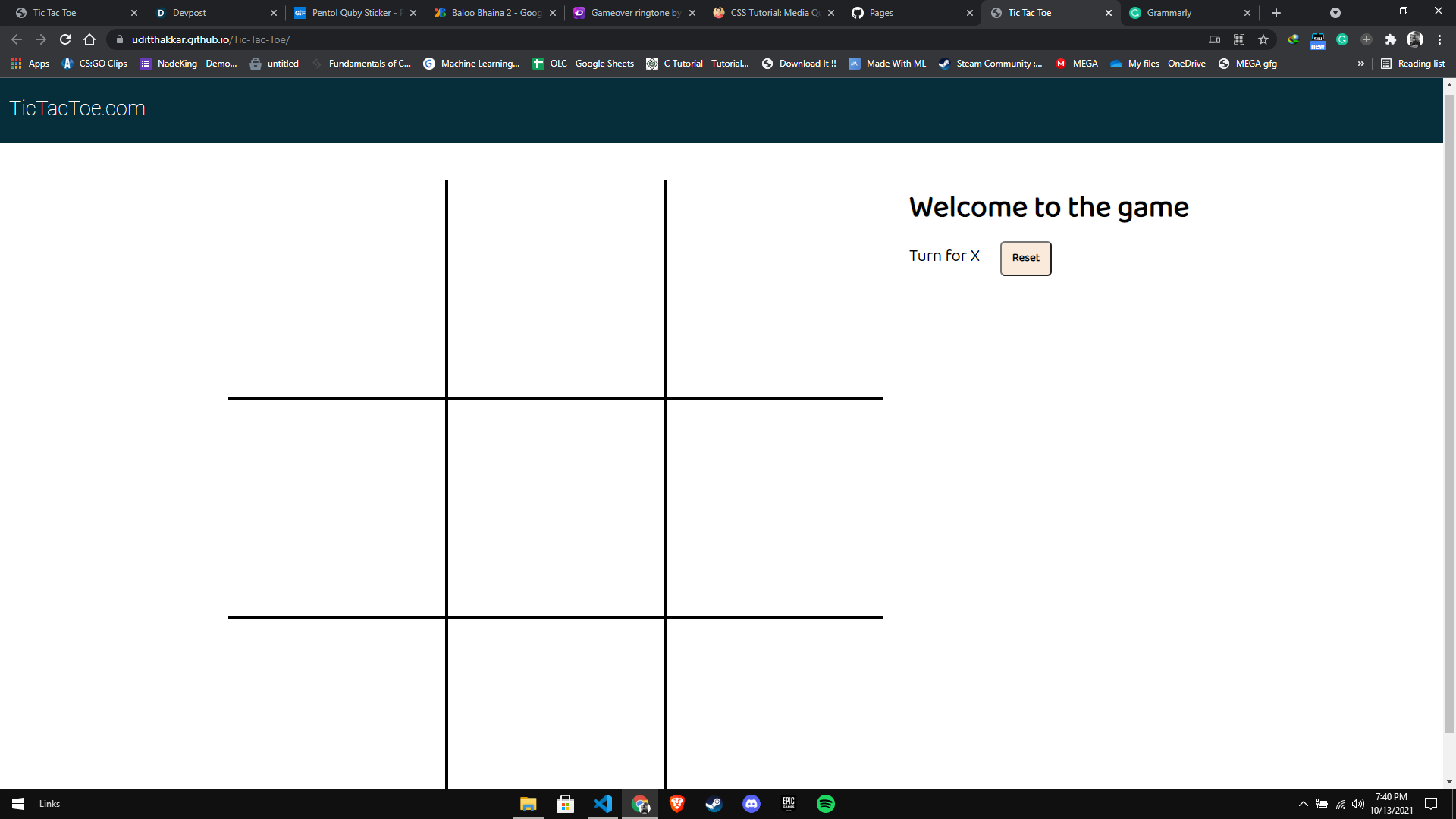
Task: Click the browser profile avatar
Action: pyautogui.click(x=1415, y=39)
